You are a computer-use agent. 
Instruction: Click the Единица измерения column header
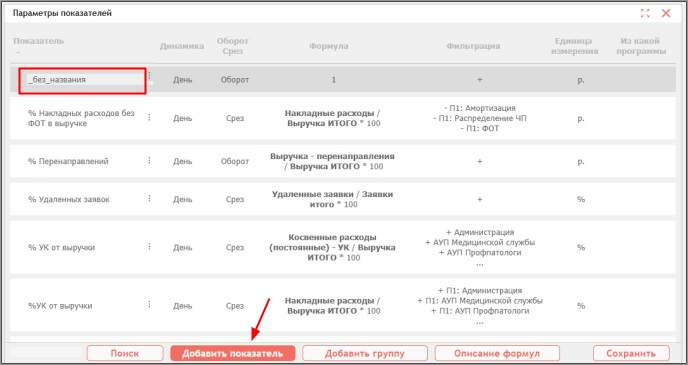click(574, 46)
